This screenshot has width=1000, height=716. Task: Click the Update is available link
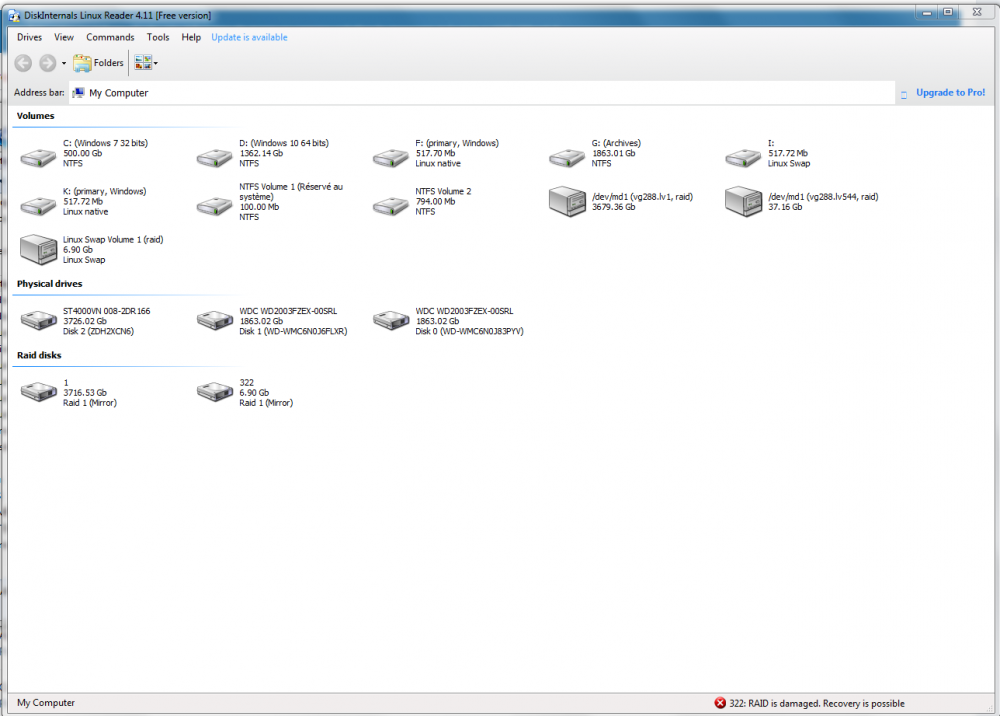point(249,37)
